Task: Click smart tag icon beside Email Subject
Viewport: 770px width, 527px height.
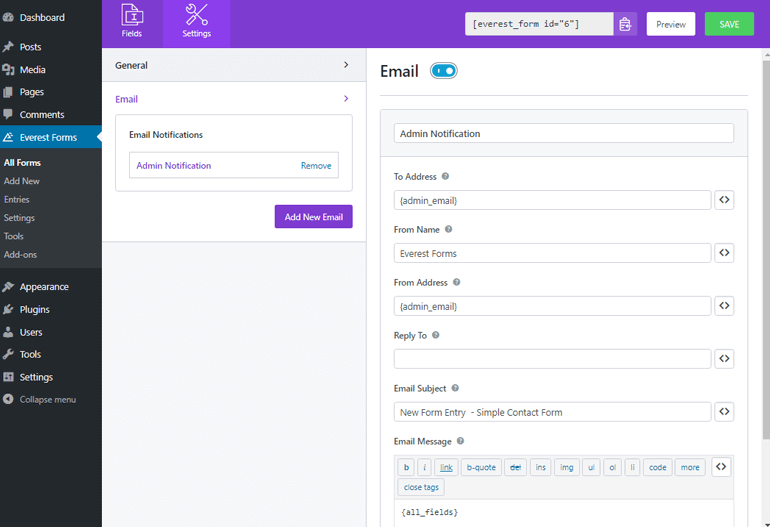Action: point(724,411)
